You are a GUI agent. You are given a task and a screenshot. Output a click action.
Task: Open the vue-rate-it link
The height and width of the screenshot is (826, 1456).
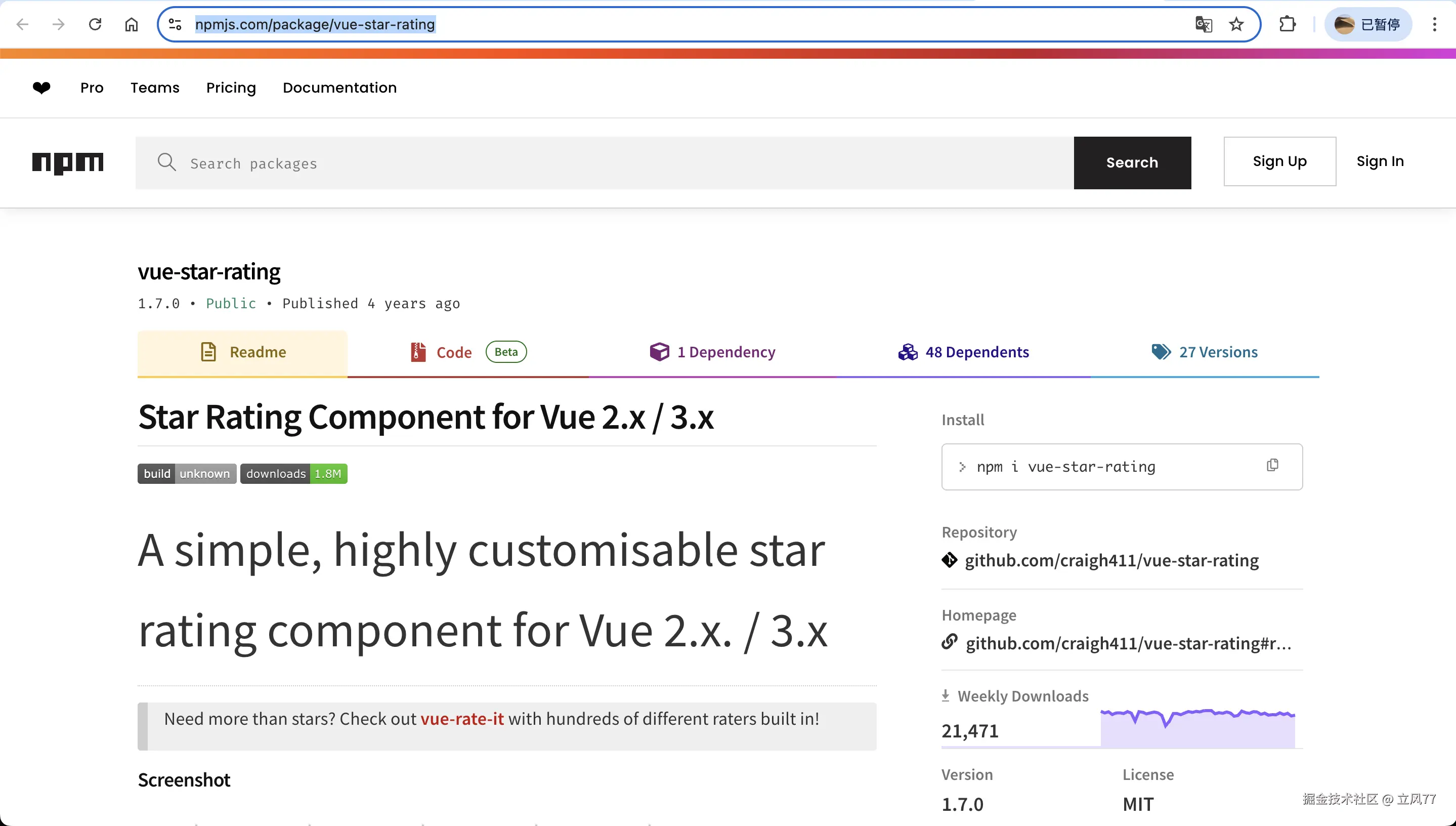462,719
